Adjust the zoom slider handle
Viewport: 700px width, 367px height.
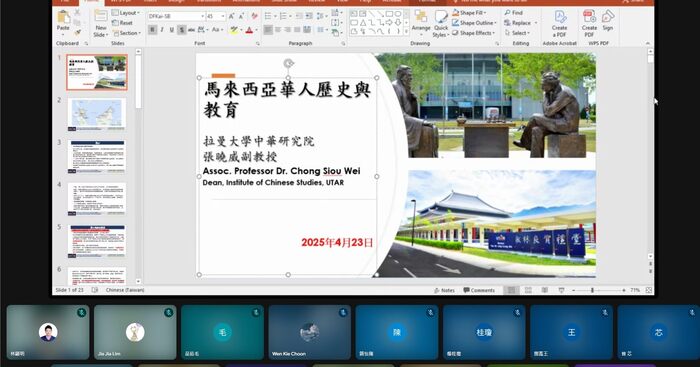tap(592, 290)
